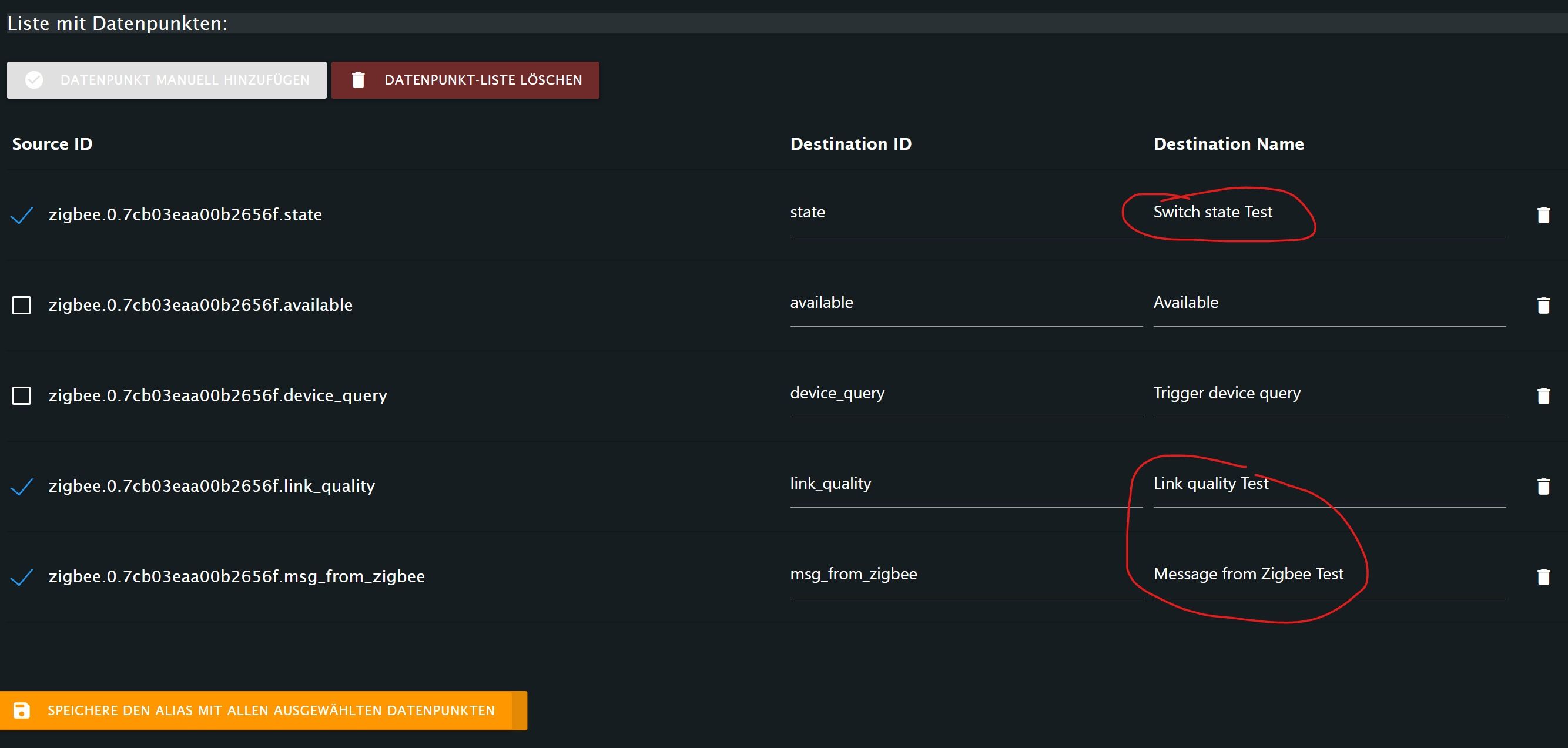
Task: Edit the 'link_quality' Destination ID field
Action: (x=966, y=484)
